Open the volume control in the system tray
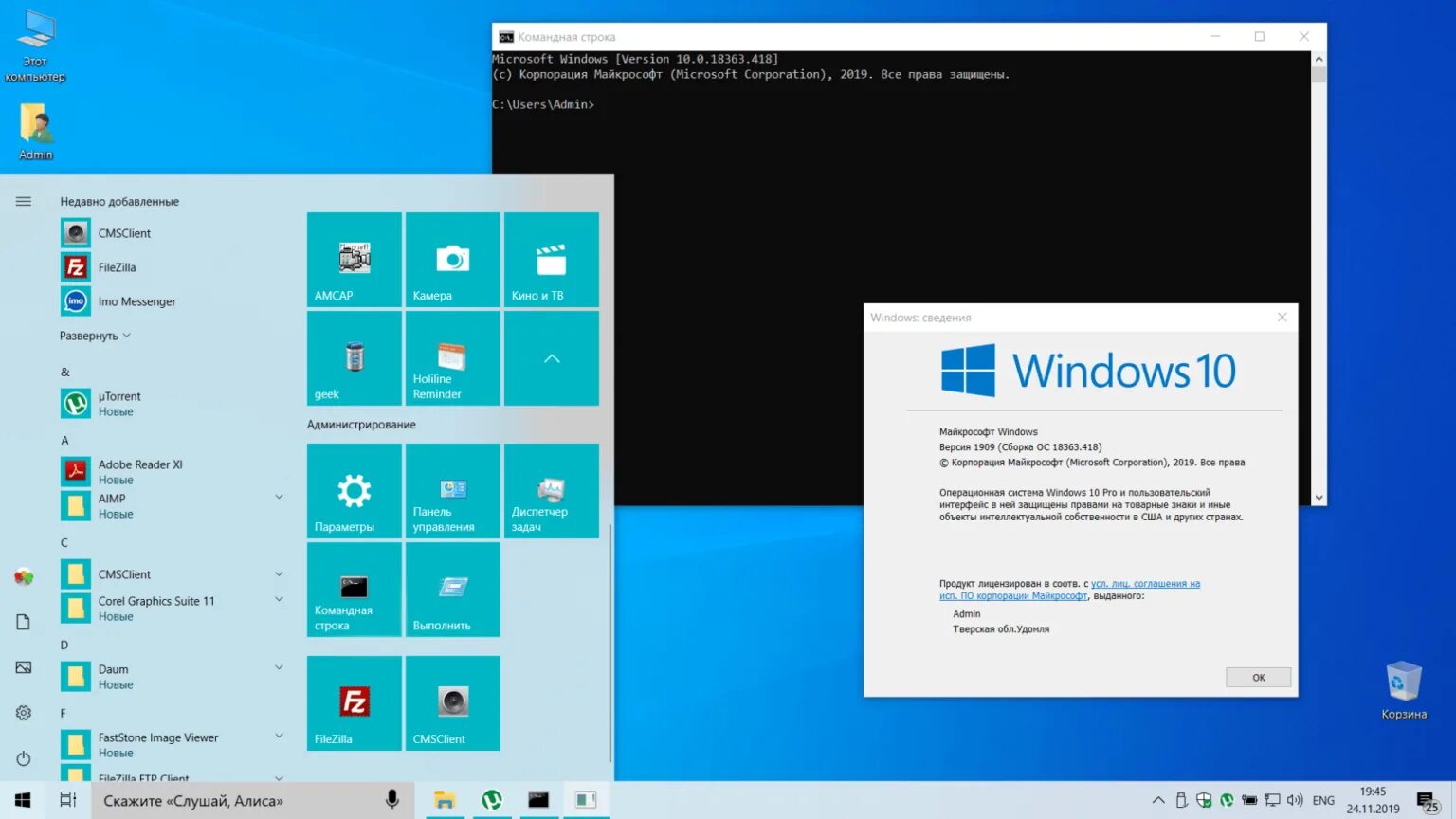Viewport: 1456px width, 819px height. pyautogui.click(x=1295, y=800)
